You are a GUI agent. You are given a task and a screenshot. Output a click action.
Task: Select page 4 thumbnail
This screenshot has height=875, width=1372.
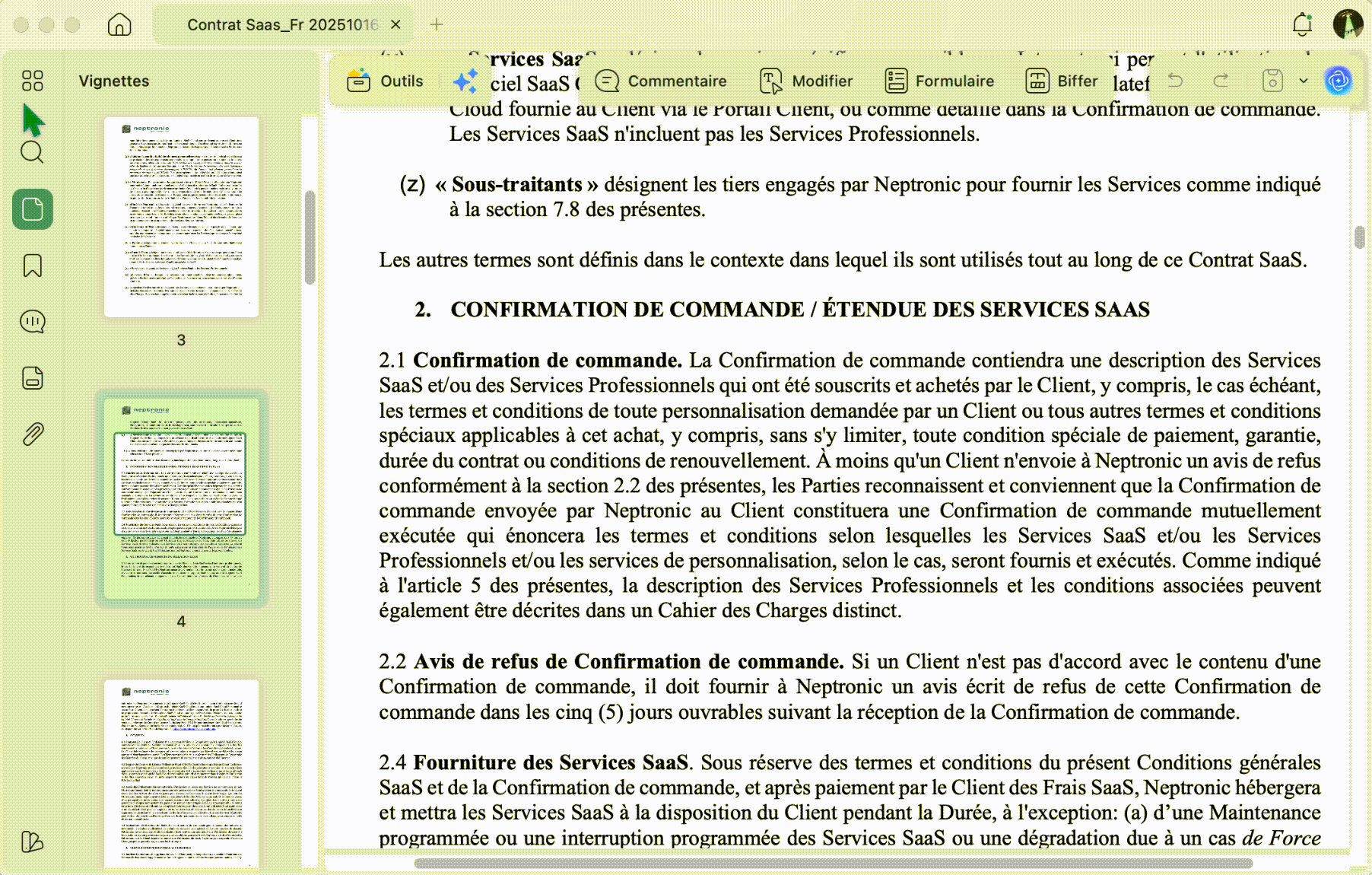182,498
